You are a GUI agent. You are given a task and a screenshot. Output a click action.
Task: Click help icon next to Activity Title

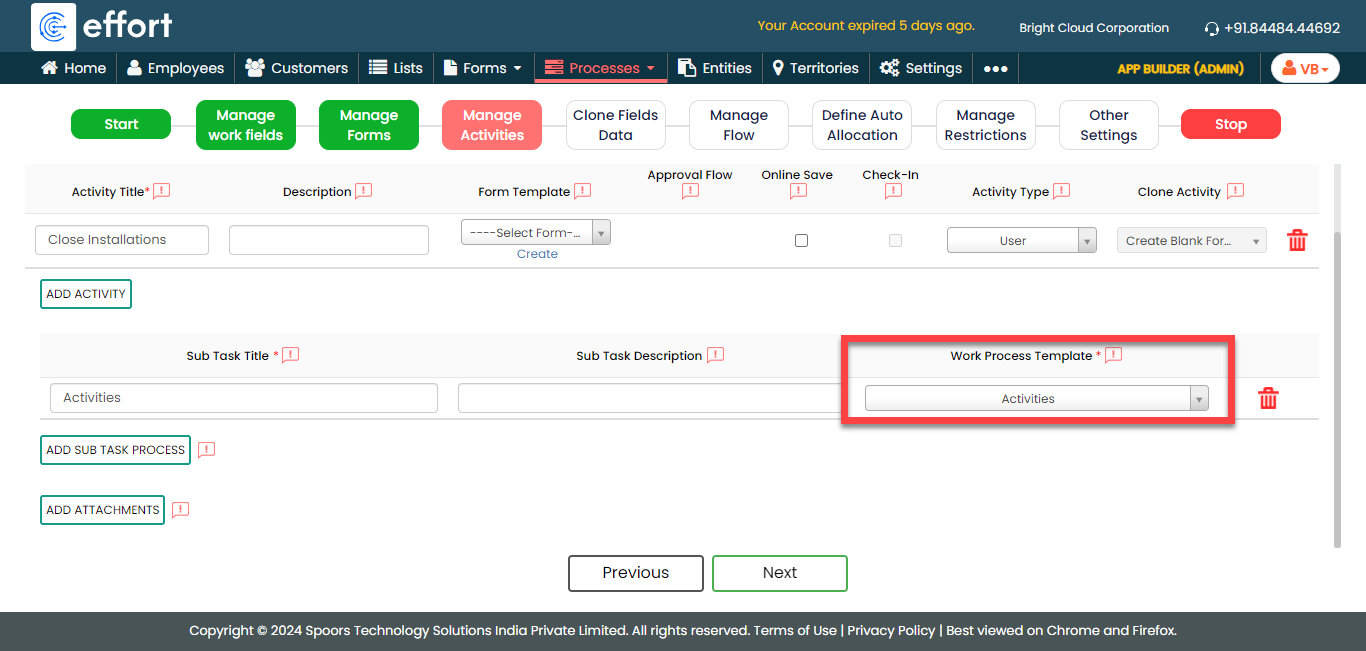click(162, 191)
